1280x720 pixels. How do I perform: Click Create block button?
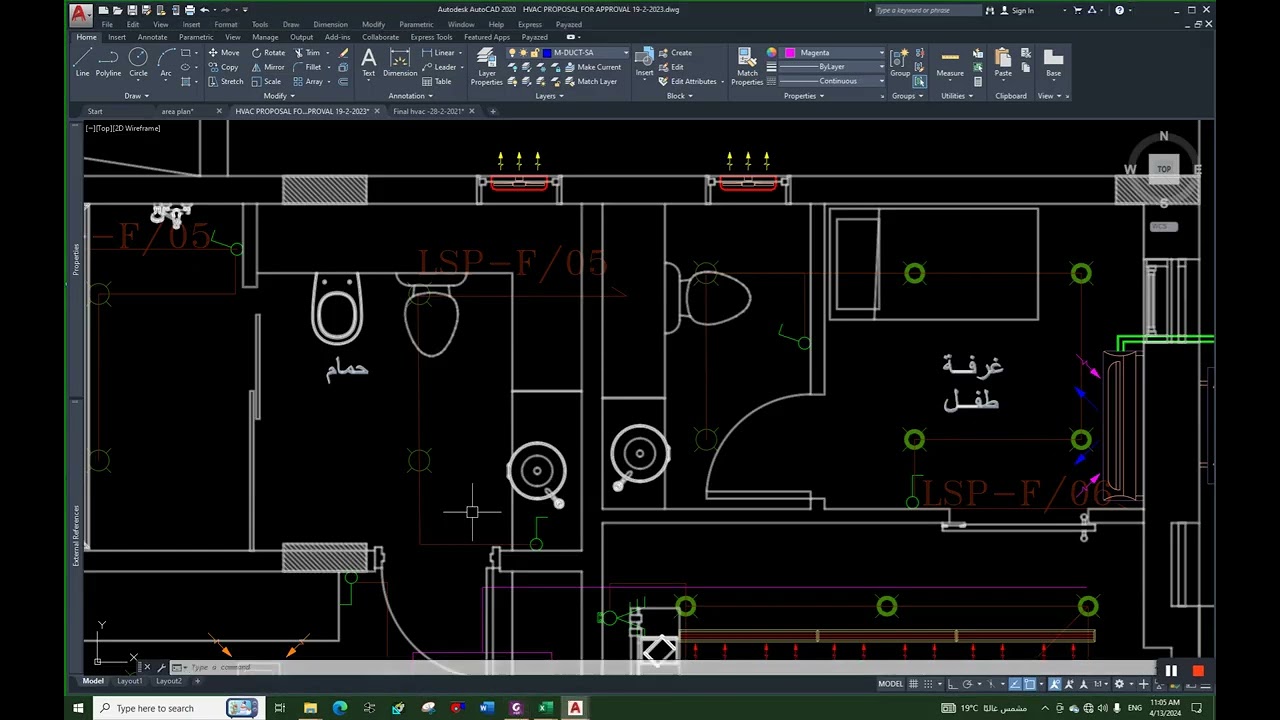(x=675, y=52)
